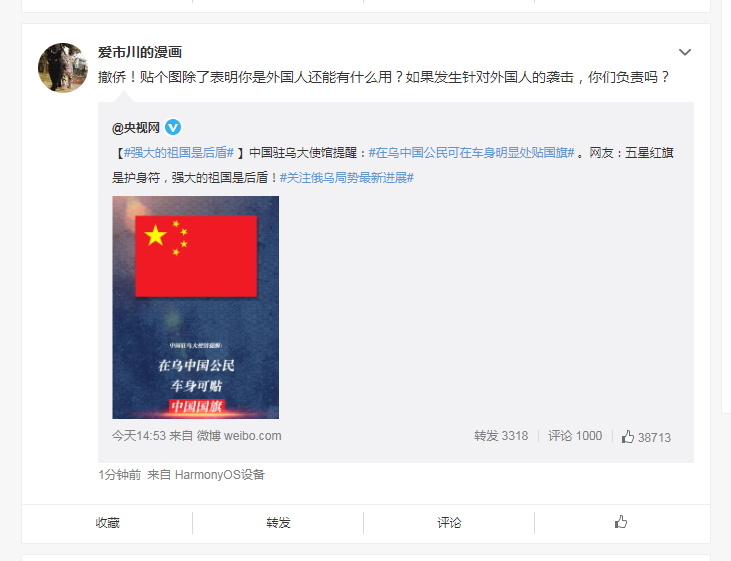The image size is (731, 561).
Task: Open the @央视网 account link
Action: click(x=136, y=127)
